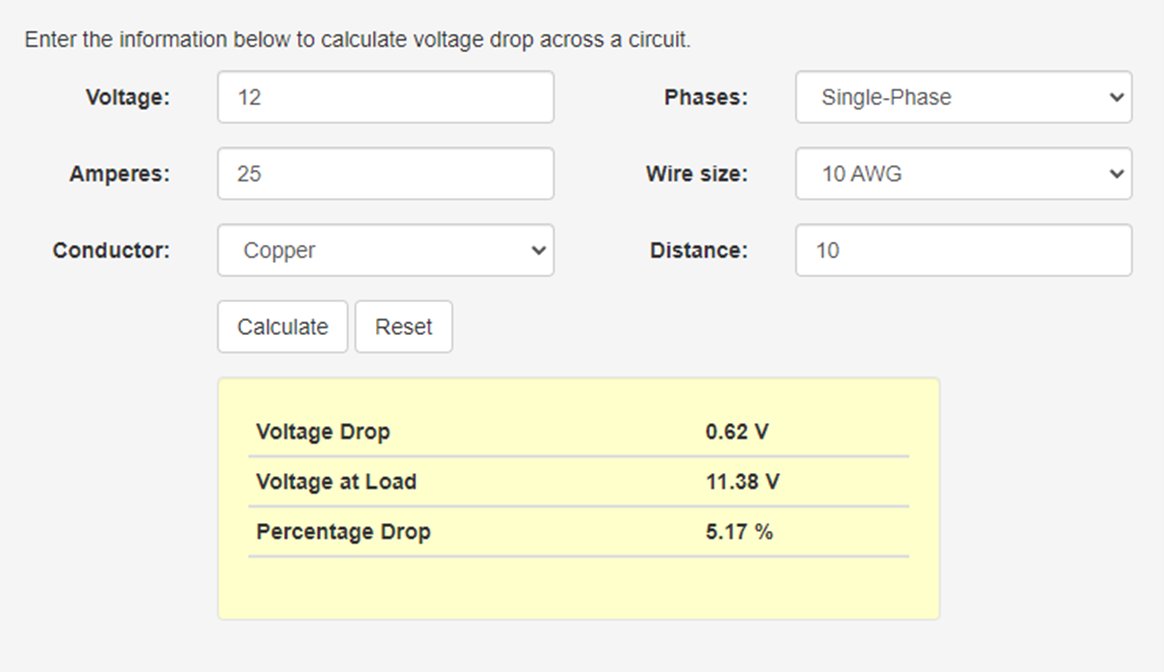Click the Percentage Drop row label
1164x672 pixels.
click(343, 532)
